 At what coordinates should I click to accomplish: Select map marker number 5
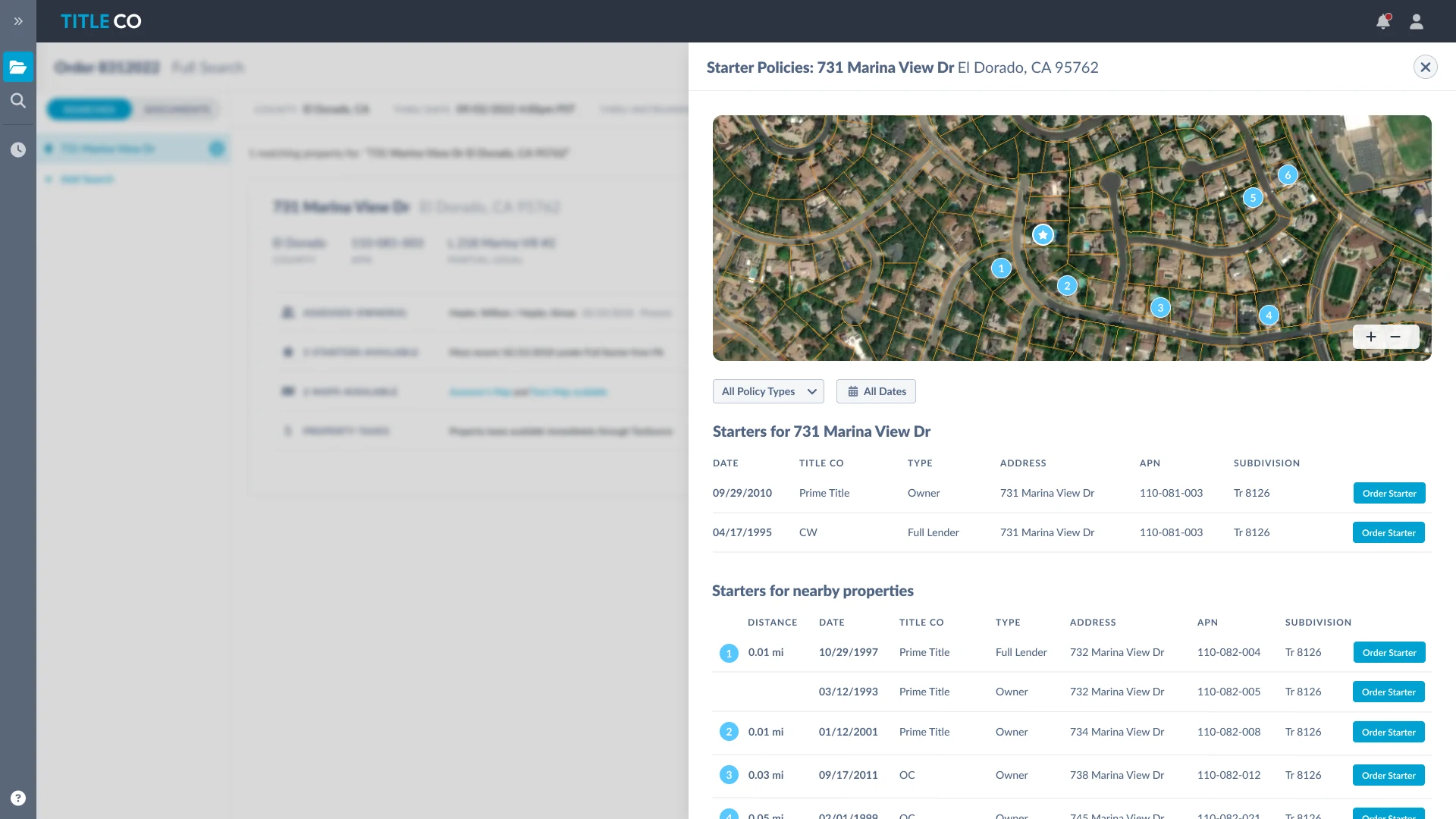[x=1253, y=198]
